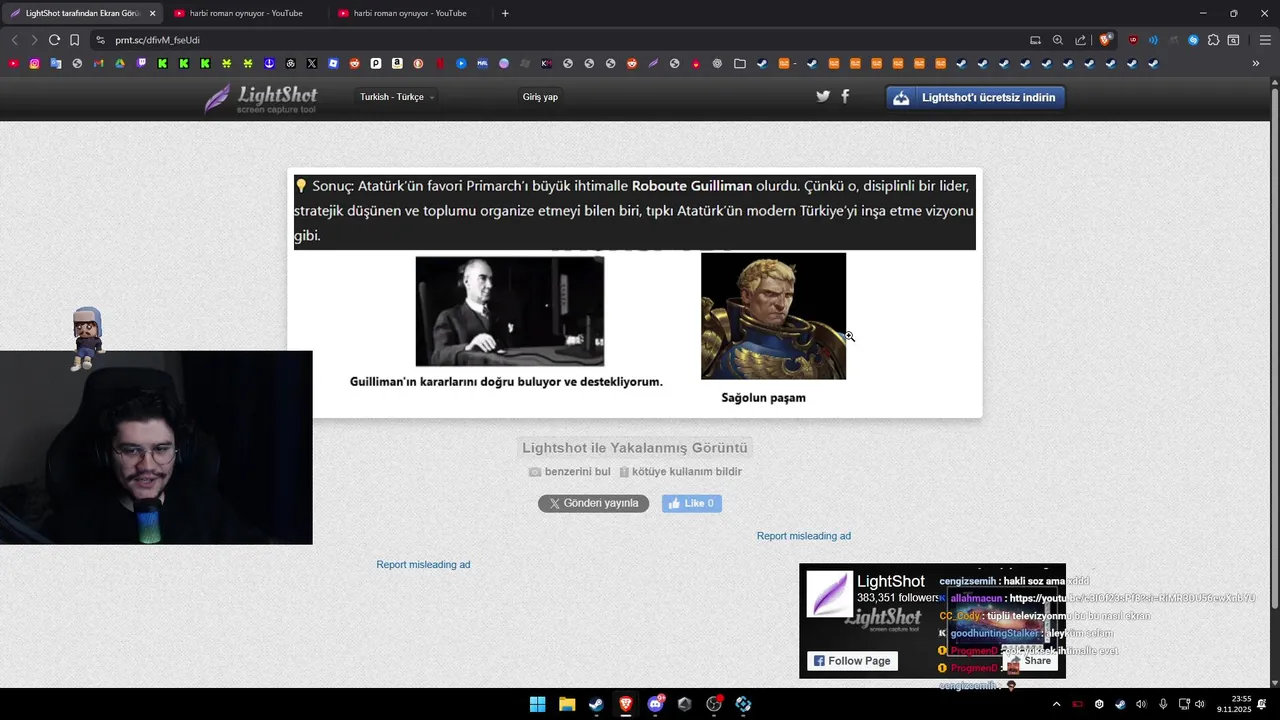The height and width of the screenshot is (720, 1280).
Task: Click Lightshot'ı ücretsiz indirin button
Action: point(975,97)
